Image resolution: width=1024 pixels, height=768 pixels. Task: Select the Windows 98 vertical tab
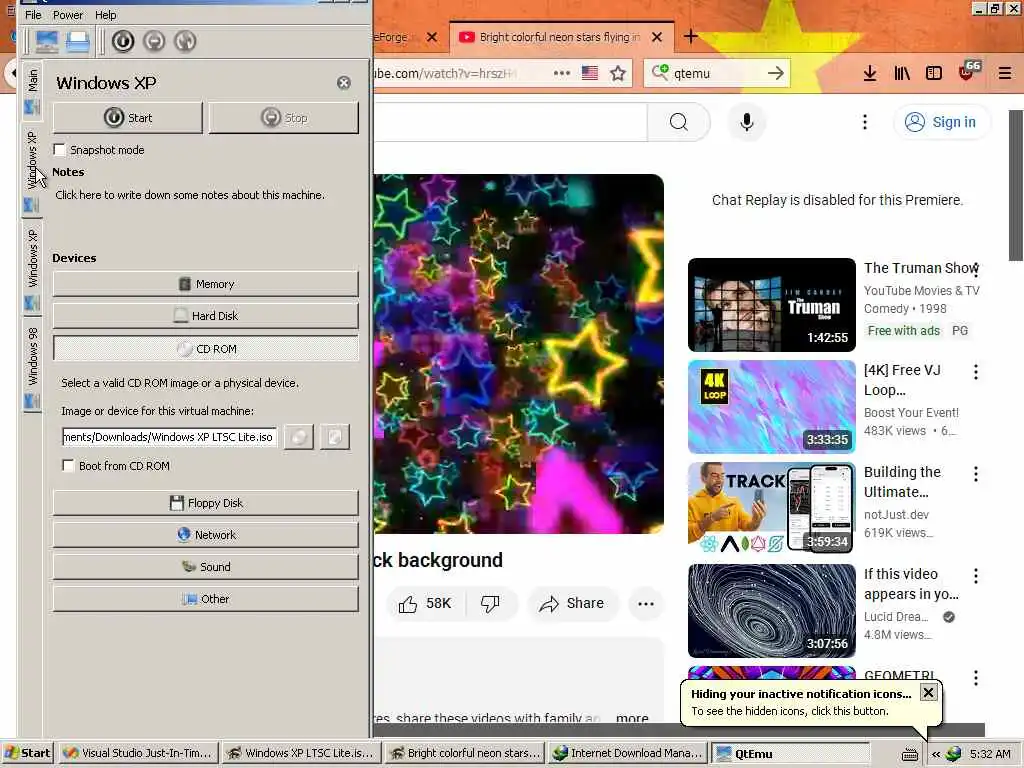pos(33,367)
